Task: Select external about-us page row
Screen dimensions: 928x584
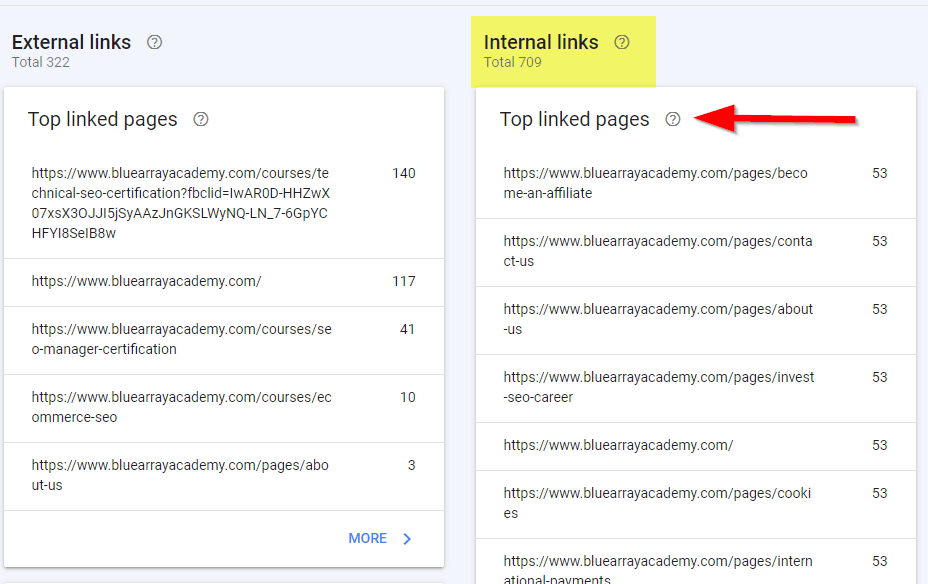Action: click(224, 476)
